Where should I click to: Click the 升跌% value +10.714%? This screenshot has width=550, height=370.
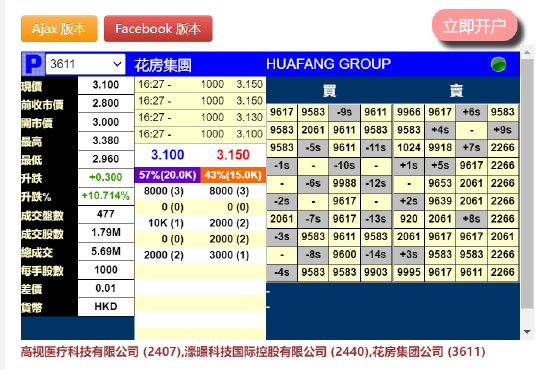pyautogui.click(x=106, y=196)
